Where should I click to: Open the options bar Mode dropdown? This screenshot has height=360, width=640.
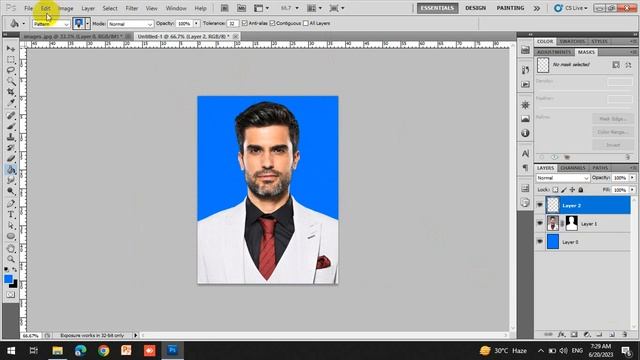[x=130, y=24]
